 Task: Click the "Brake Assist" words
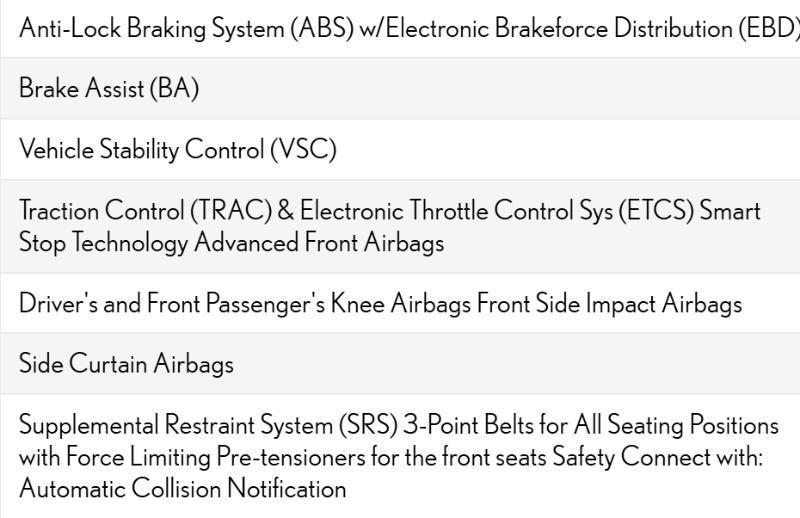pyautogui.click(x=82, y=89)
